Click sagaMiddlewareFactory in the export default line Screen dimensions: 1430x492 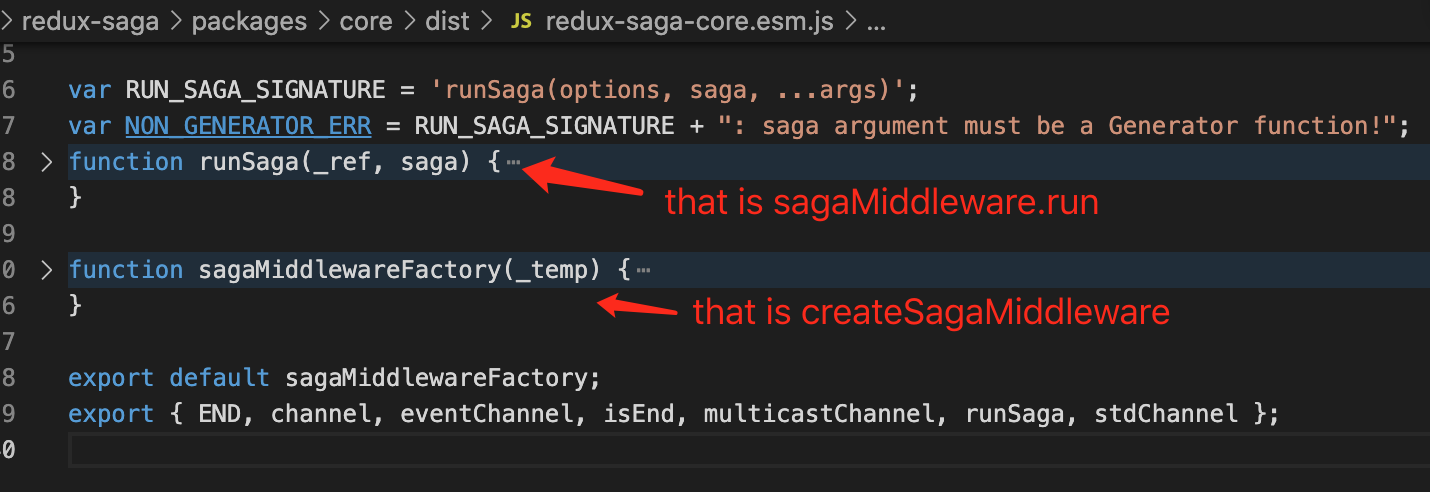[x=436, y=378]
